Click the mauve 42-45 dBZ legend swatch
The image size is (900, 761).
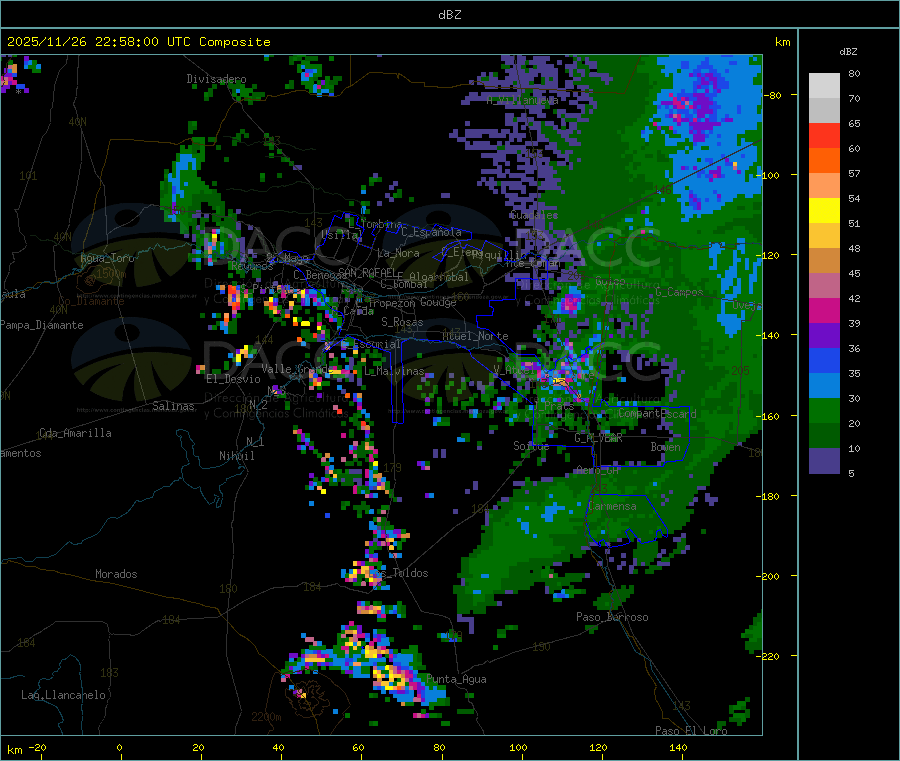[824, 286]
